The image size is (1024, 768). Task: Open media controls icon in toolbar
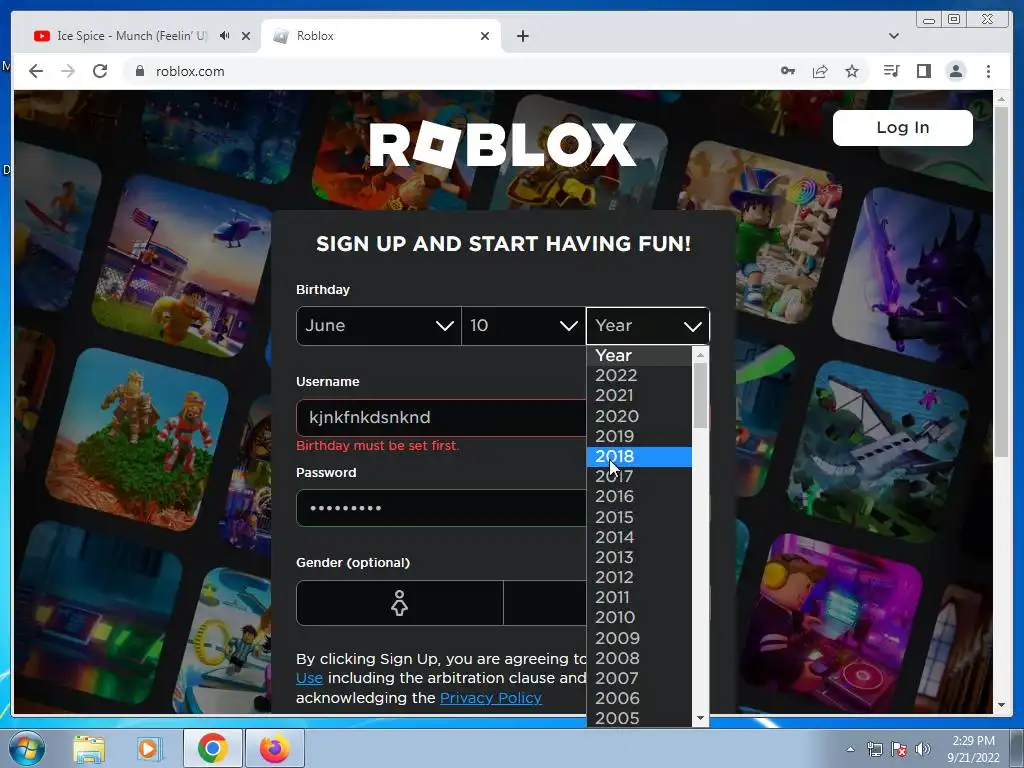[891, 71]
